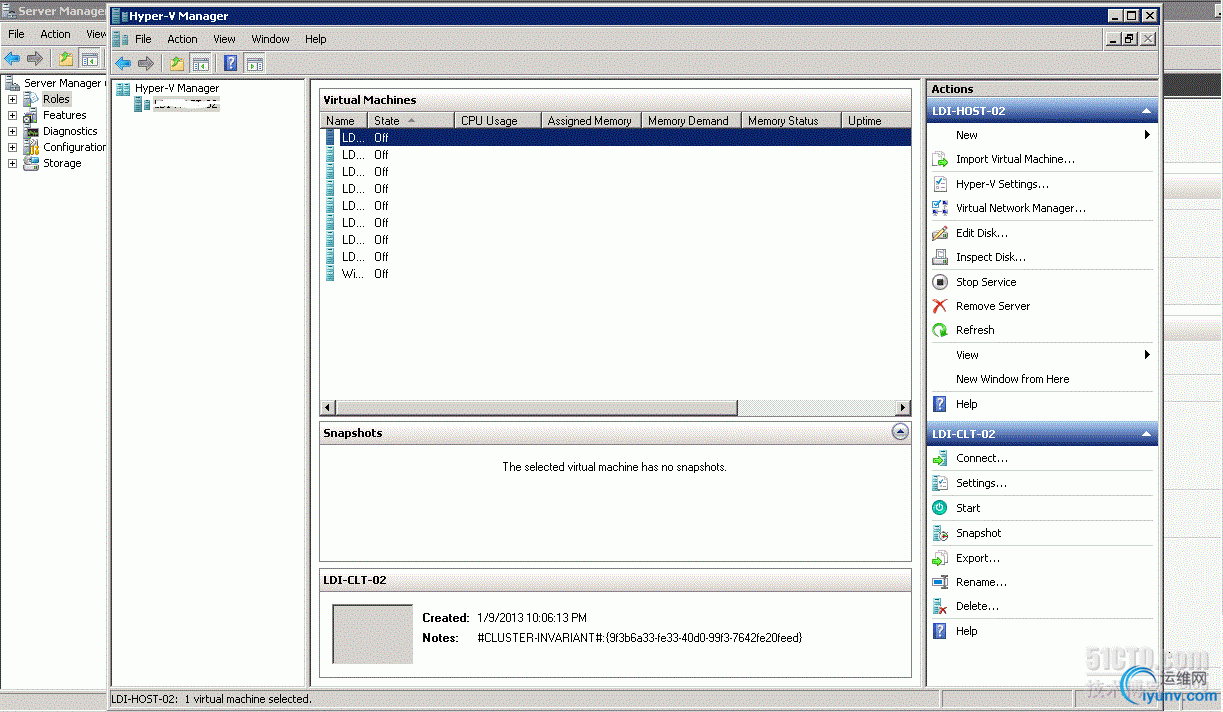Select Diagnostics in Server Manager tree

pyautogui.click(x=70, y=131)
